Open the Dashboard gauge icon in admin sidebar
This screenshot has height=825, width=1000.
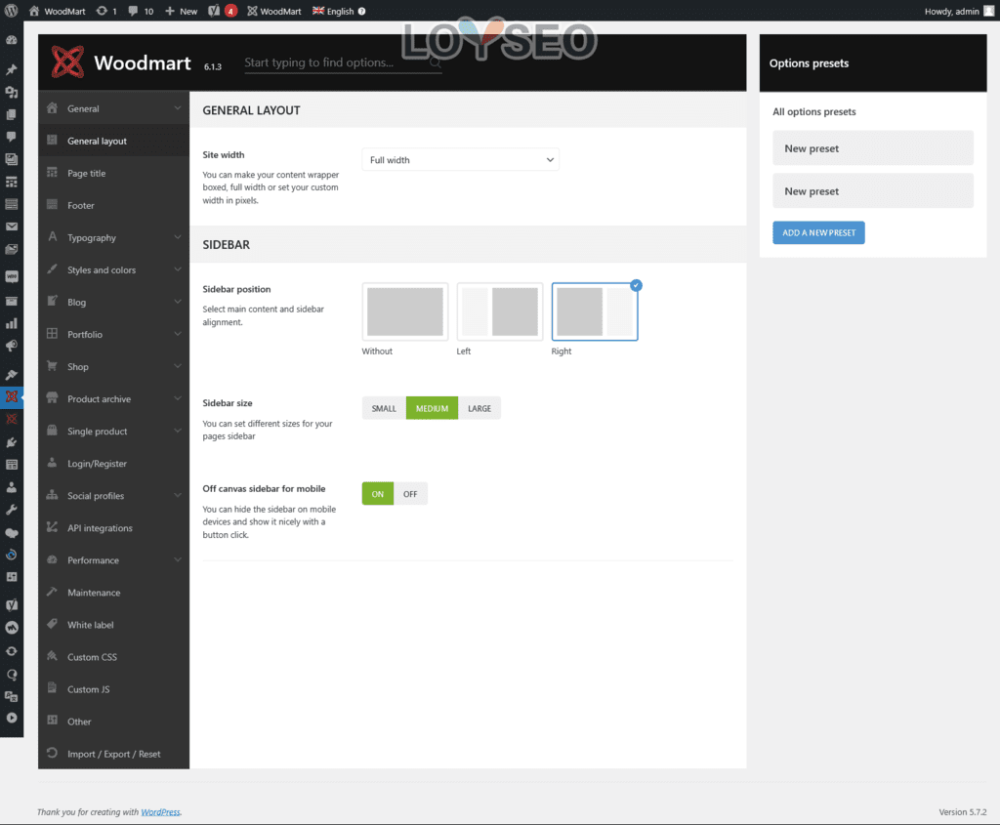click(x=11, y=40)
